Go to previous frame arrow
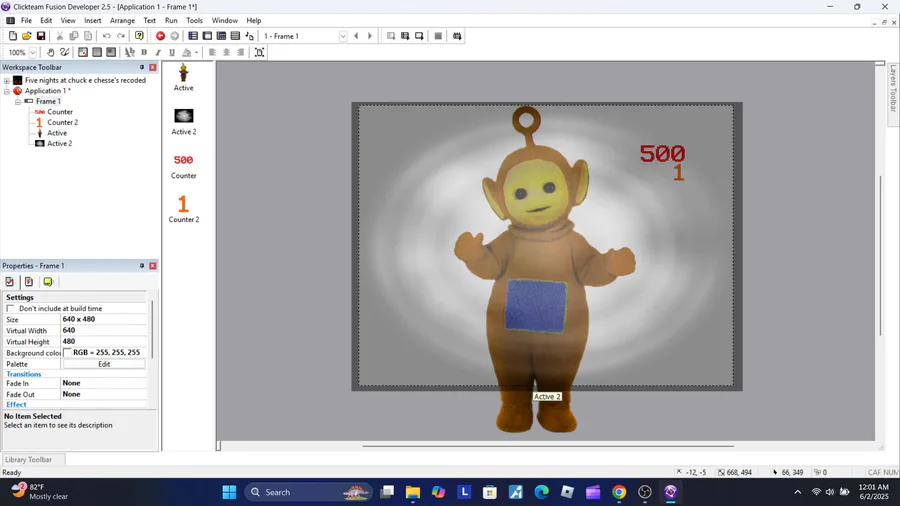Screen dimensions: 900x506 (x=356, y=36)
